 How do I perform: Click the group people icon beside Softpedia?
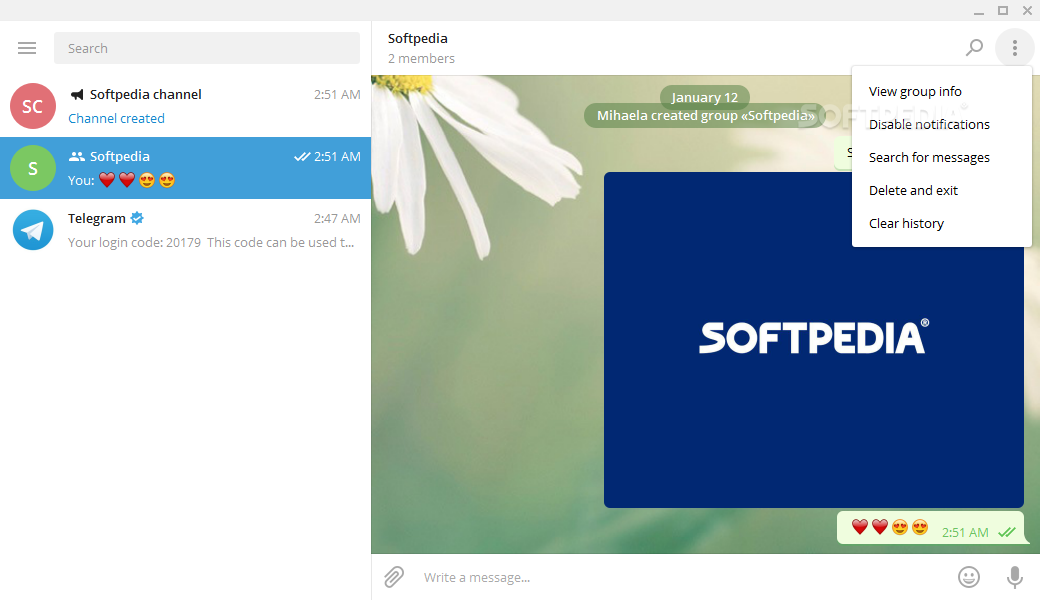click(77, 156)
